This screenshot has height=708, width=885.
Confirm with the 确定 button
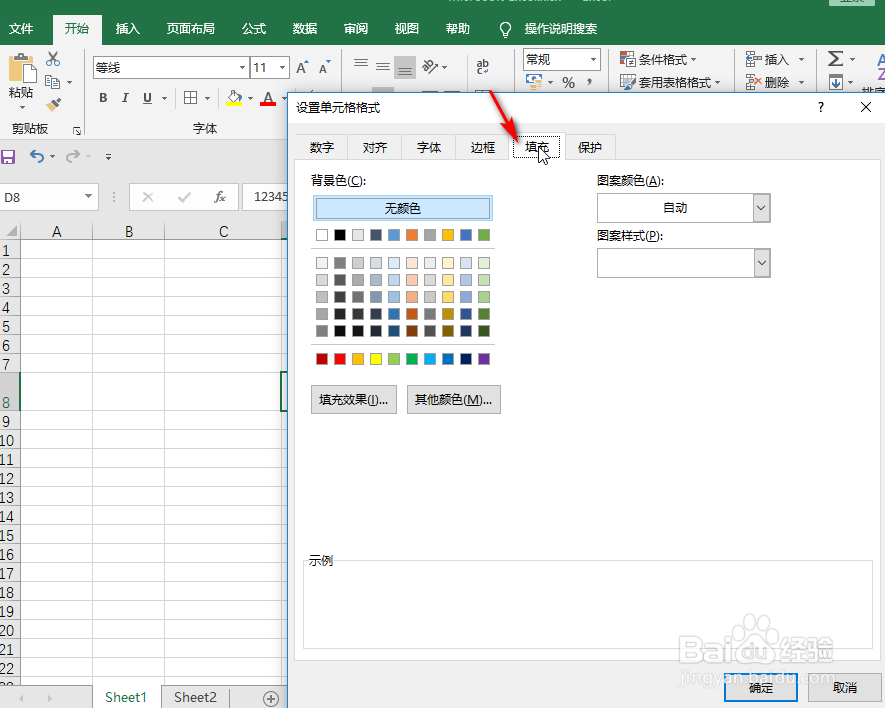point(761,688)
